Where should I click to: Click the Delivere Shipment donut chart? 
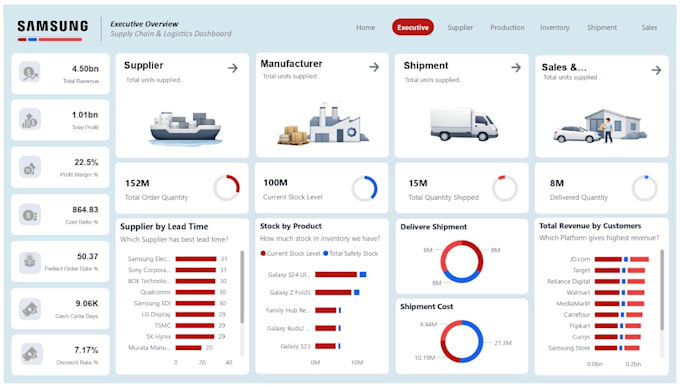tap(461, 261)
